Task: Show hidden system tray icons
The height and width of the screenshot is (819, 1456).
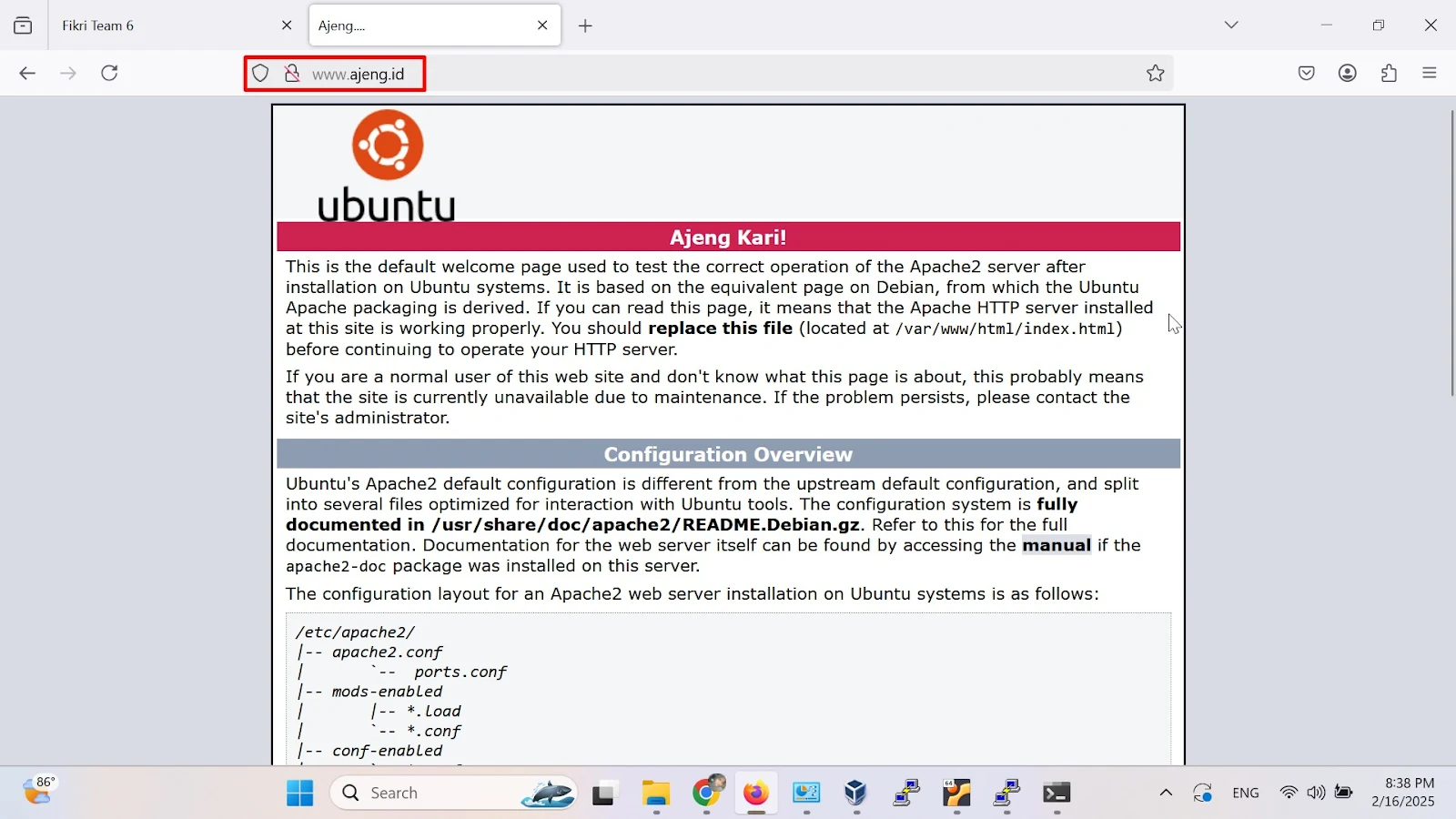Action: pos(1166,793)
